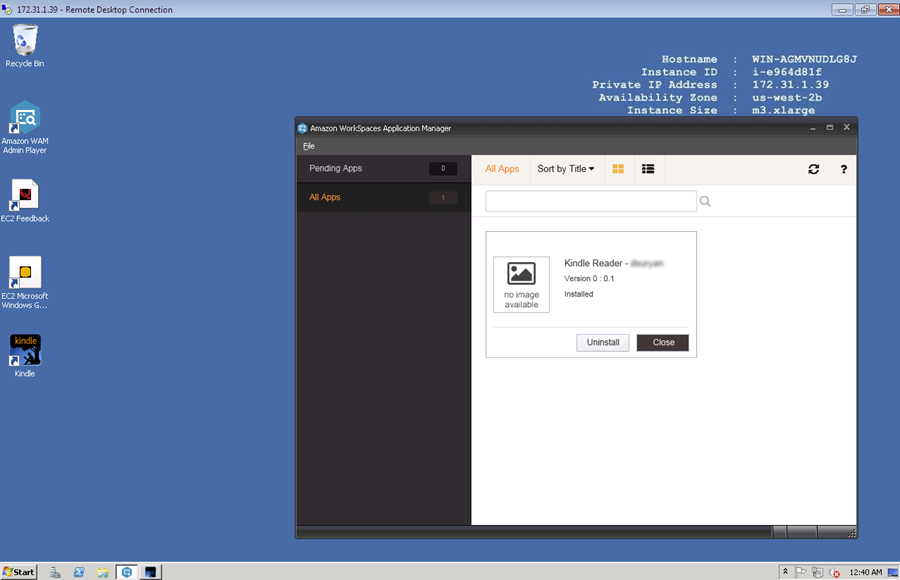Open help via question mark icon
Screen dimensions: 900x580
(x=844, y=169)
